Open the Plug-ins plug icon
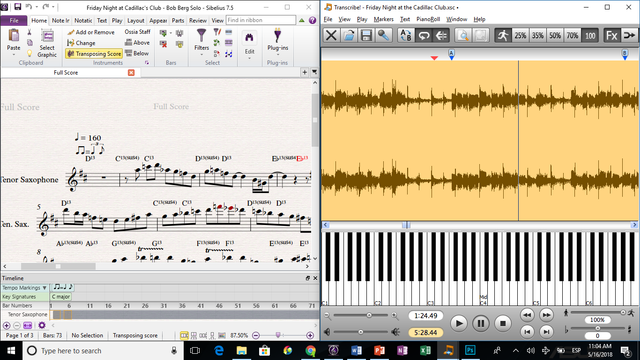Image resolution: width=640 pixels, height=360 pixels. pyautogui.click(x=278, y=35)
